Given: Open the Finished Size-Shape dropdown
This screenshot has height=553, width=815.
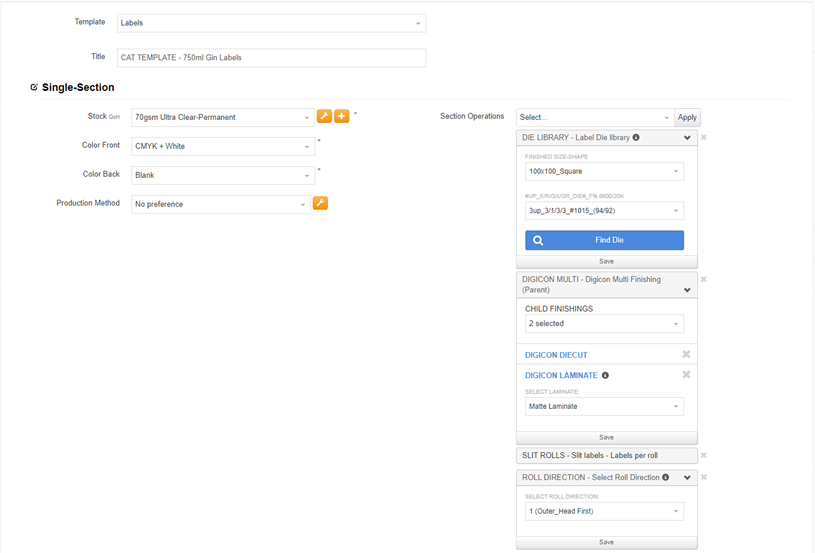Looking at the screenshot, I should 604,172.
